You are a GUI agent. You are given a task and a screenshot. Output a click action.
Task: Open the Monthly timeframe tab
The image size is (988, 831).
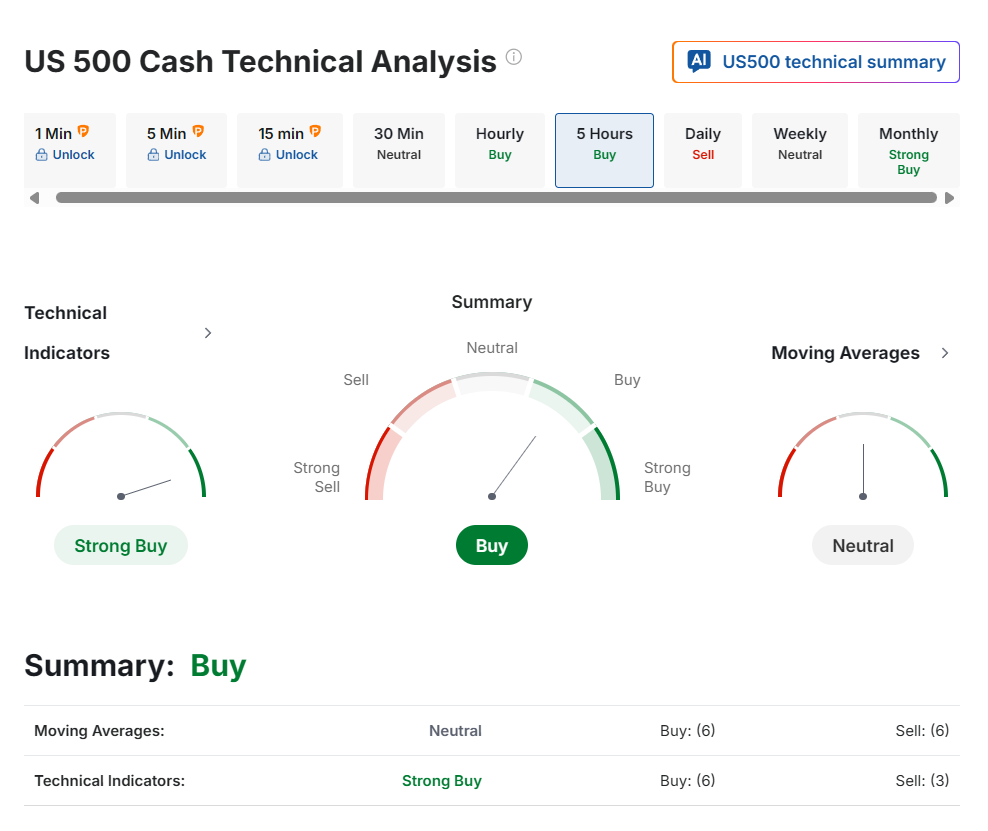point(908,150)
